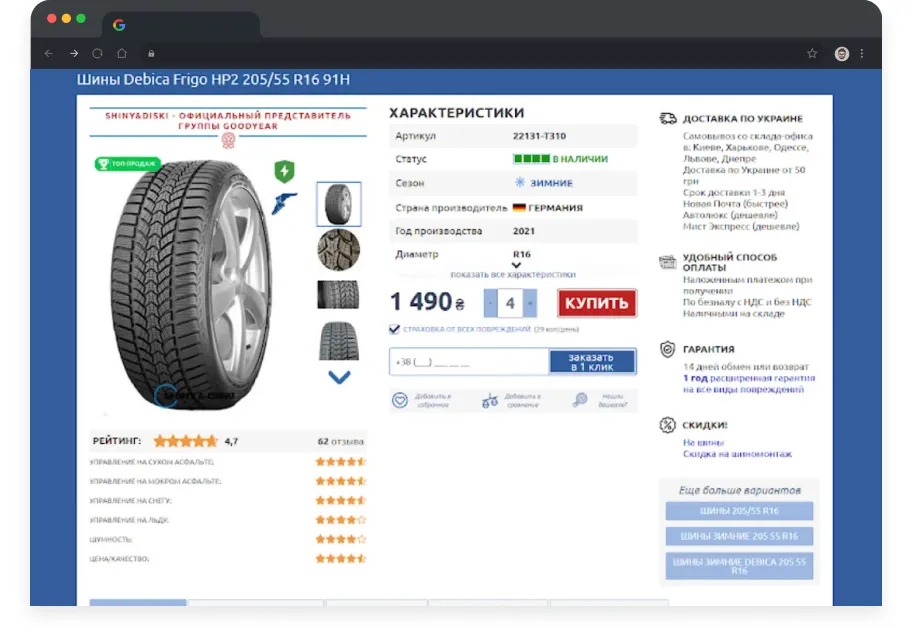Click page title Шины Debica Frigo HP2
Image resolution: width=912 pixels, height=639 pixels.
click(213, 79)
